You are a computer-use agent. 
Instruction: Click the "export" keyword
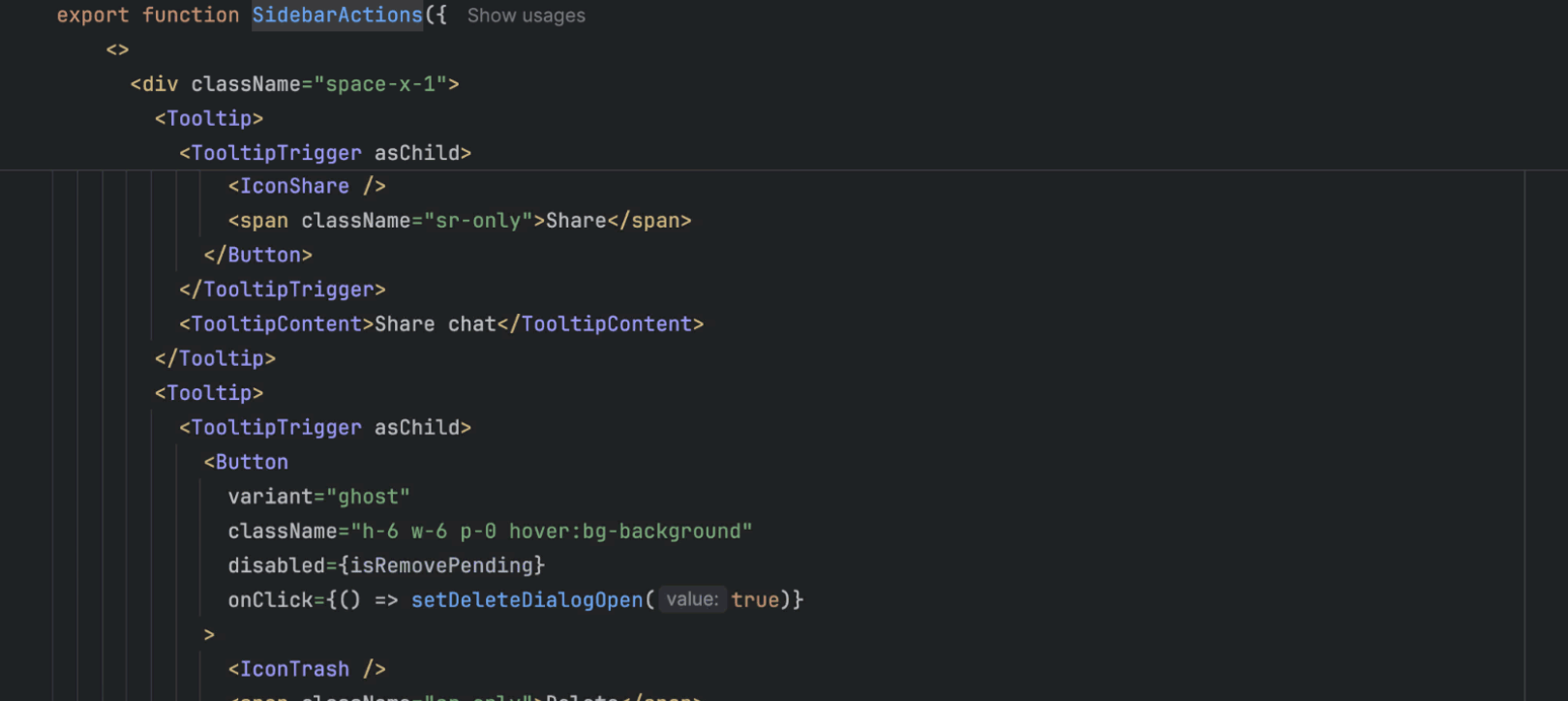(x=92, y=15)
